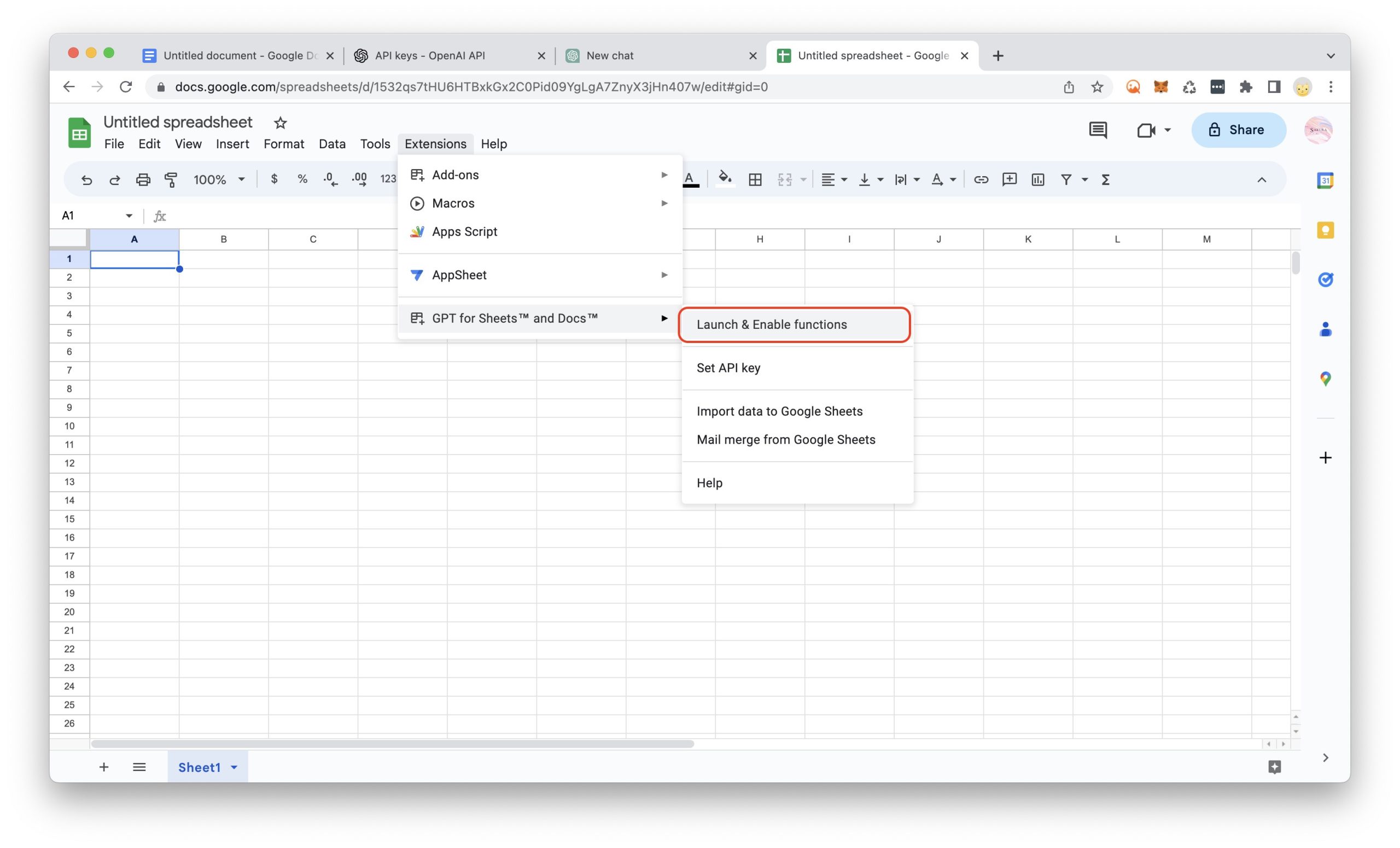Click Apps Script in Extensions menu
Viewport: 1400px width, 848px height.
pos(464,232)
